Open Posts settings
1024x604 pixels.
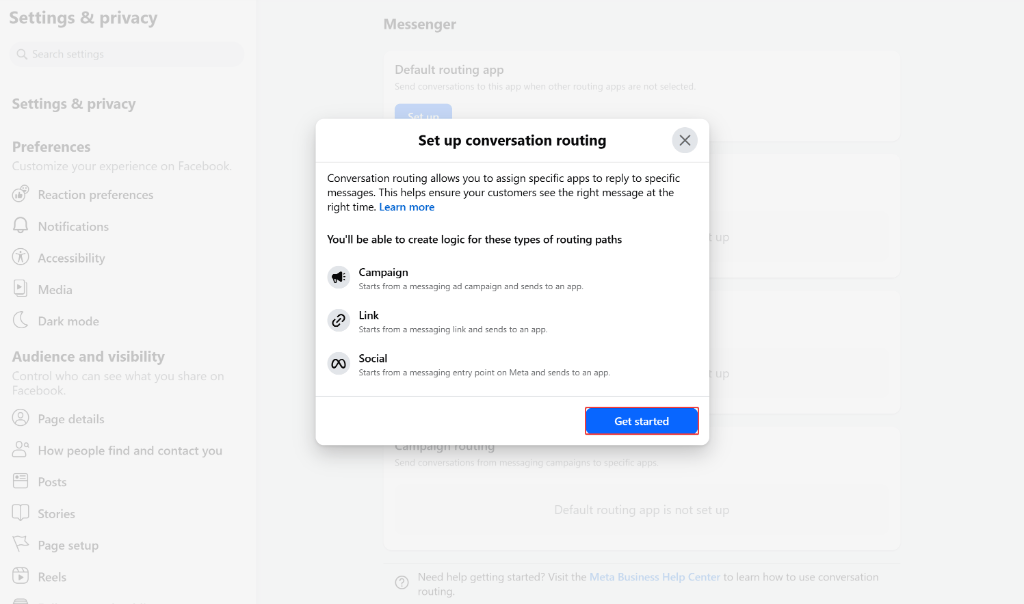pos(52,482)
